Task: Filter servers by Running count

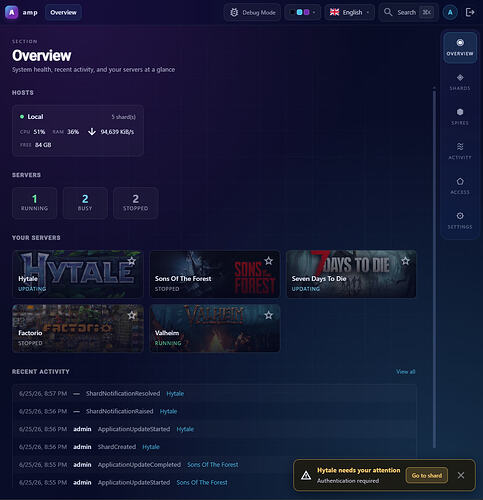Action: pos(34,203)
